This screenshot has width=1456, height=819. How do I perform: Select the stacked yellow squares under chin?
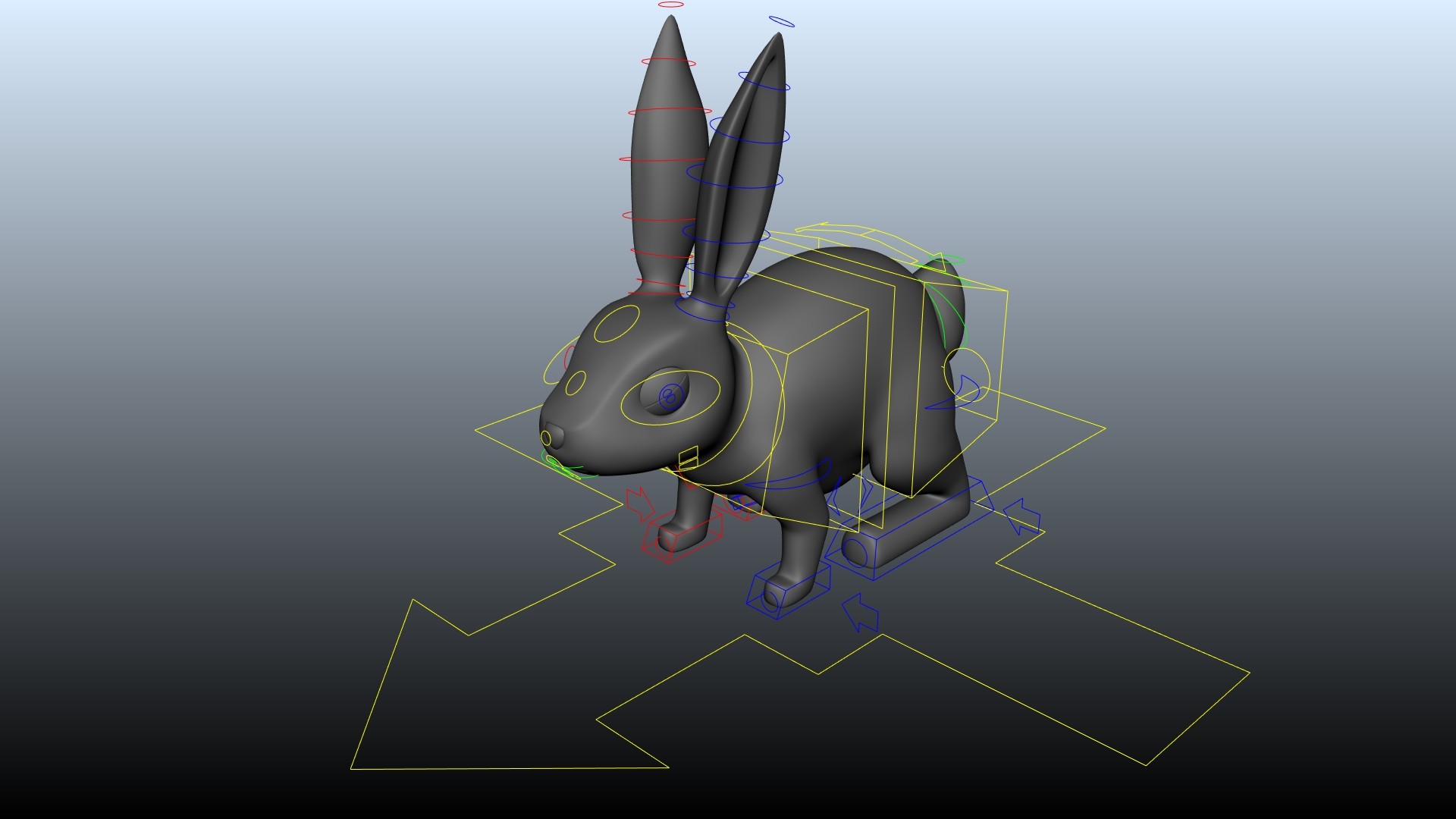point(688,457)
